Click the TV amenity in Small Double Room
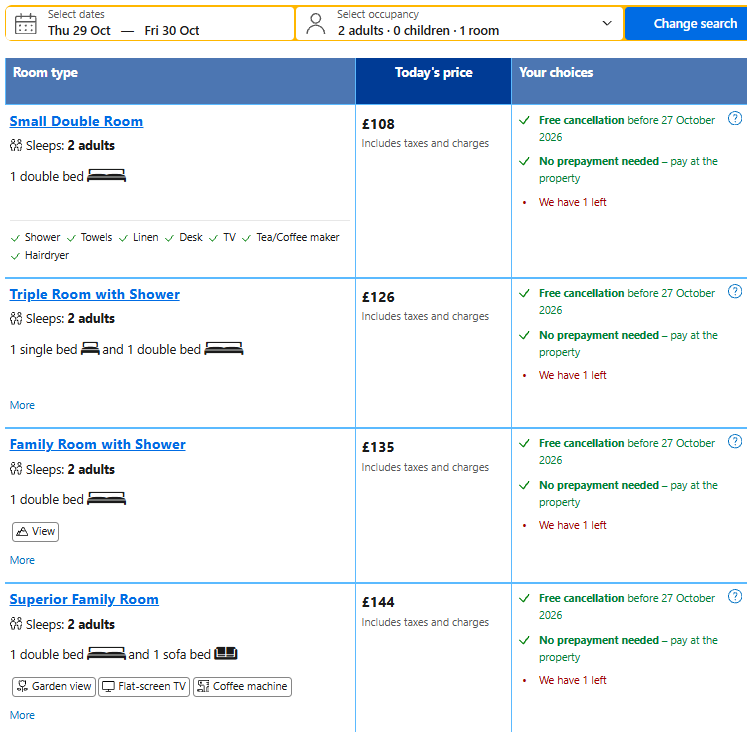This screenshot has width=747, height=732. tap(229, 237)
